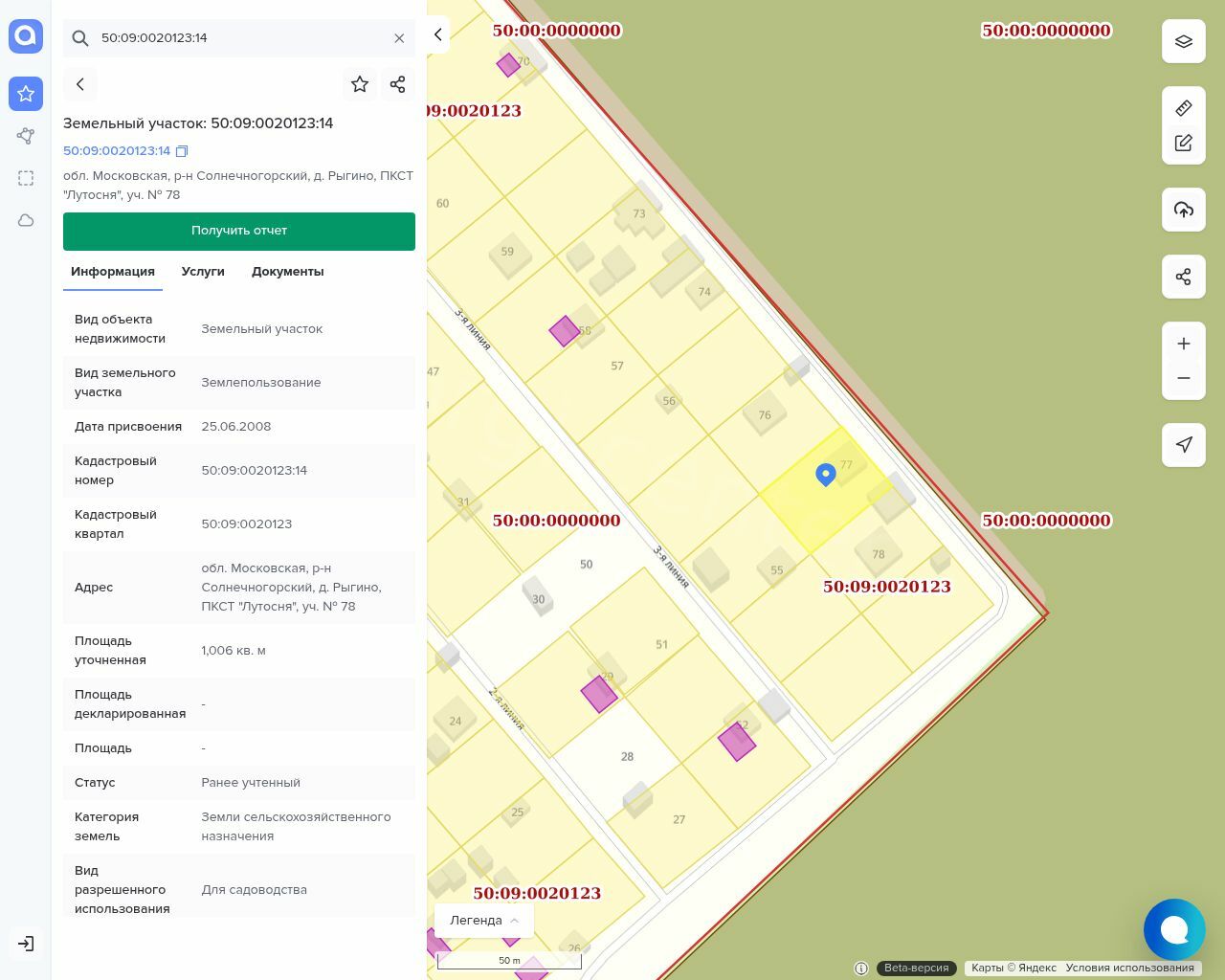Viewport: 1225px width, 980px height.
Task: Activate the draw/edit note tool
Action: pyautogui.click(x=1184, y=143)
